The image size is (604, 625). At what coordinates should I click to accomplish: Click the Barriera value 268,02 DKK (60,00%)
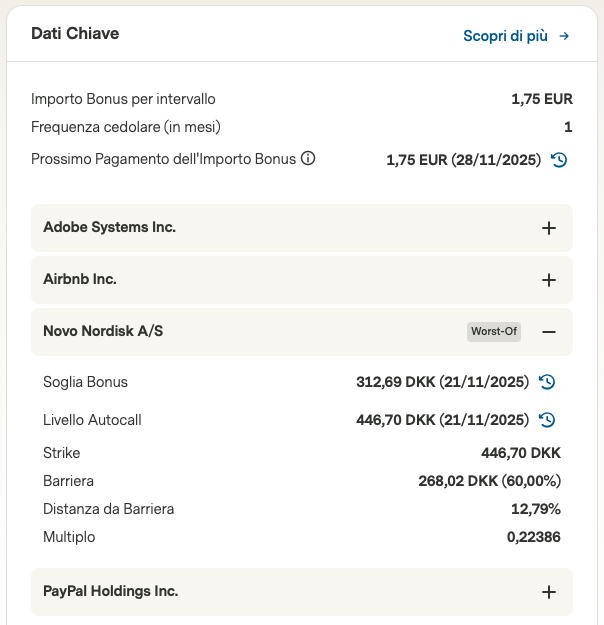tap(489, 481)
